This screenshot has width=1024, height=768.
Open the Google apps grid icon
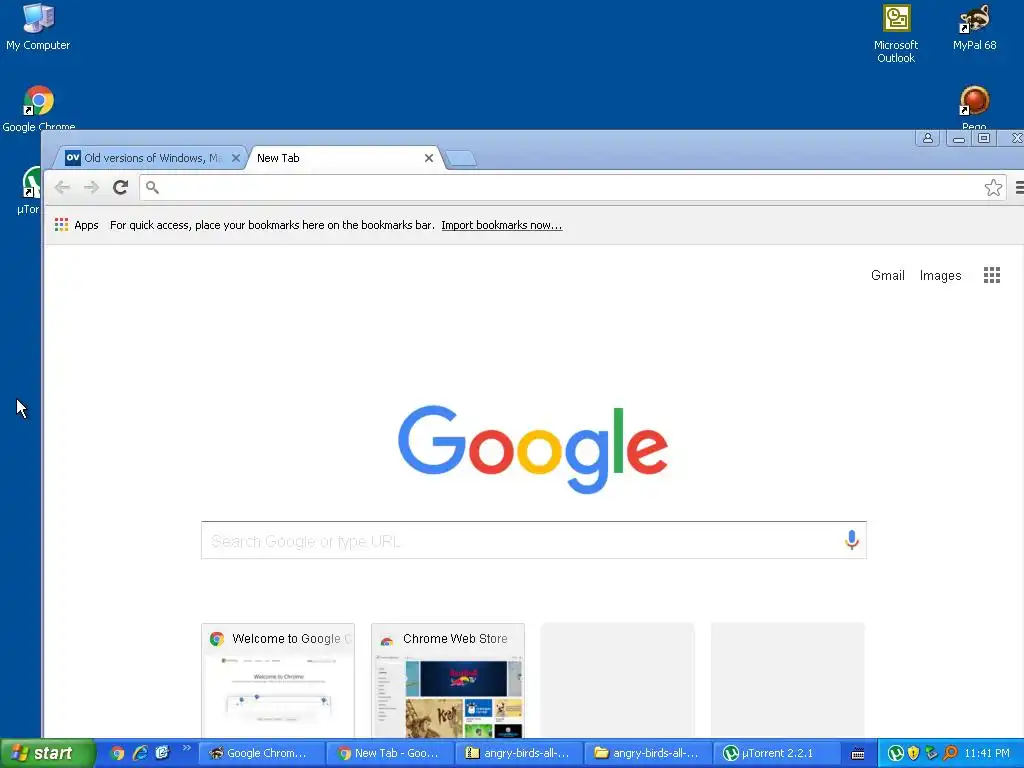coord(991,275)
